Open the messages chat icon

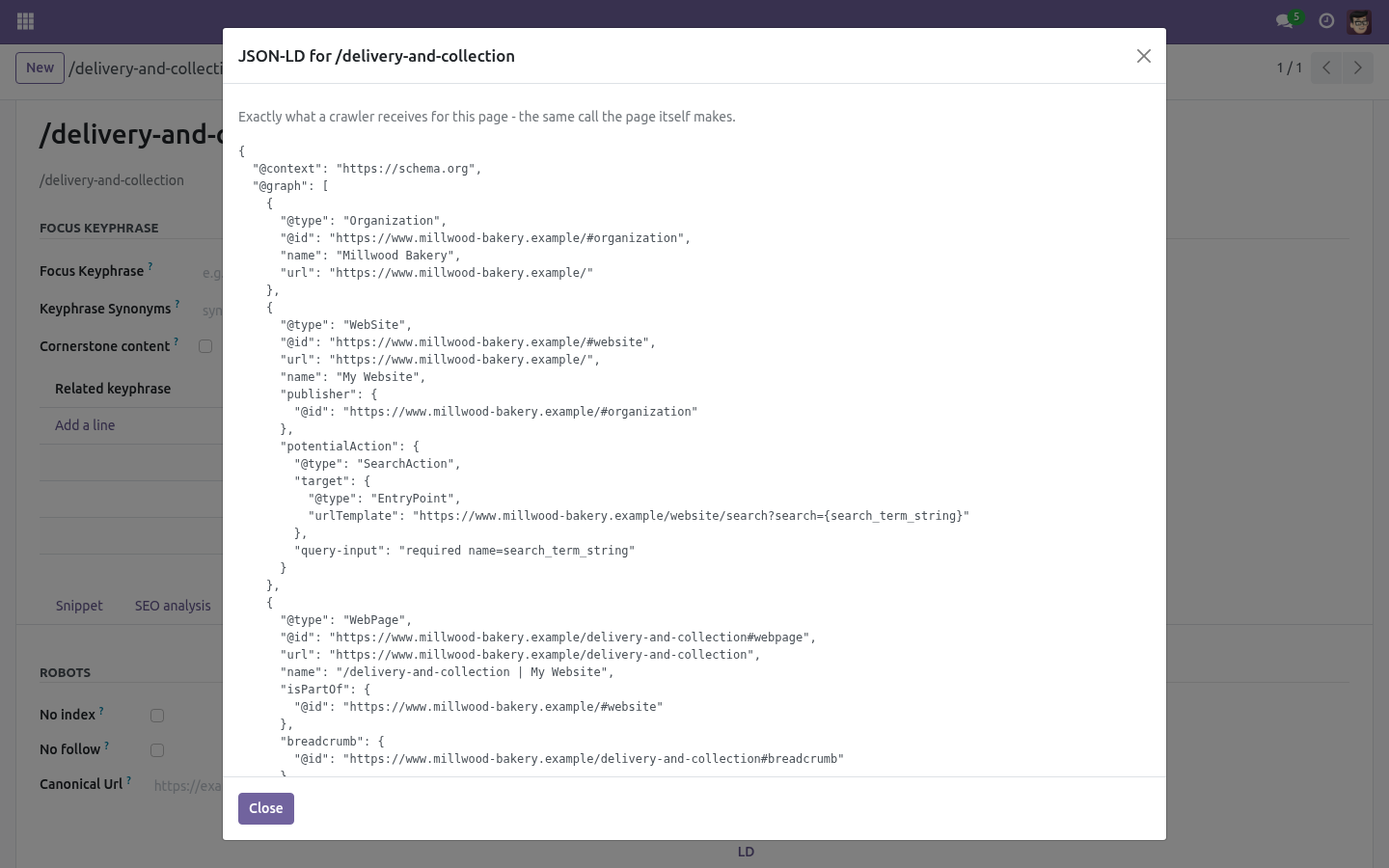[x=1285, y=20]
